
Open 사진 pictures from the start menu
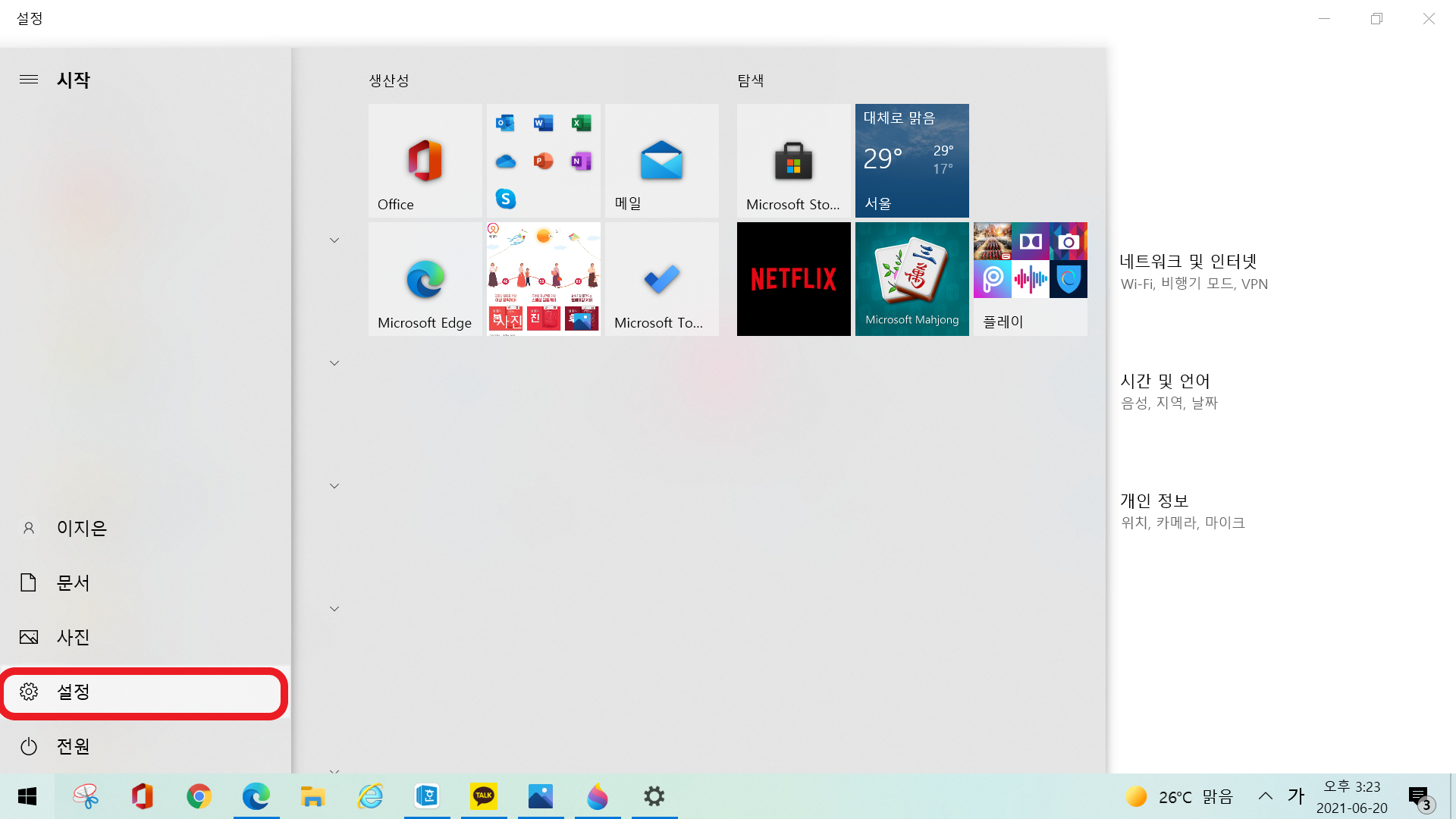coord(146,637)
